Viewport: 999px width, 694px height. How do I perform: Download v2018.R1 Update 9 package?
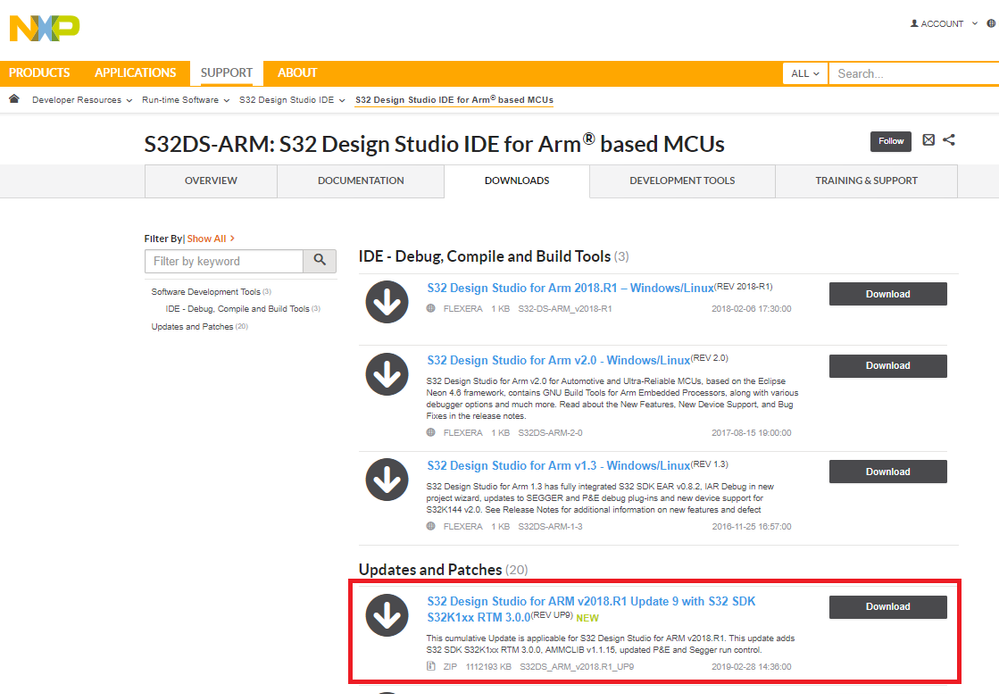[x=888, y=607]
